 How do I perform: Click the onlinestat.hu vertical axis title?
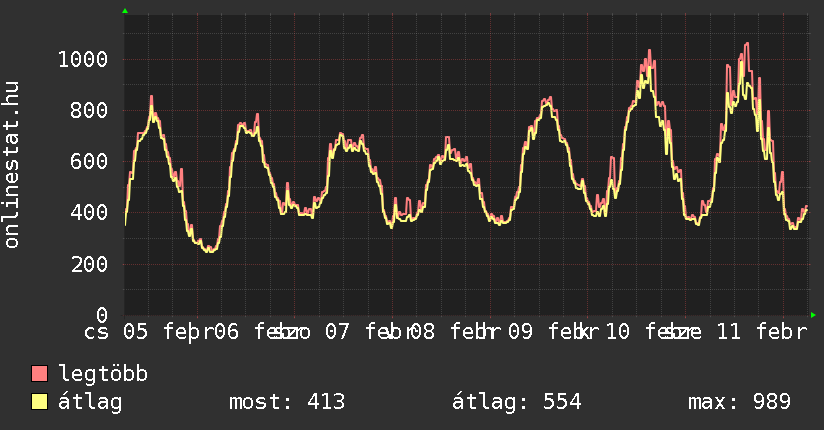(x=13, y=165)
